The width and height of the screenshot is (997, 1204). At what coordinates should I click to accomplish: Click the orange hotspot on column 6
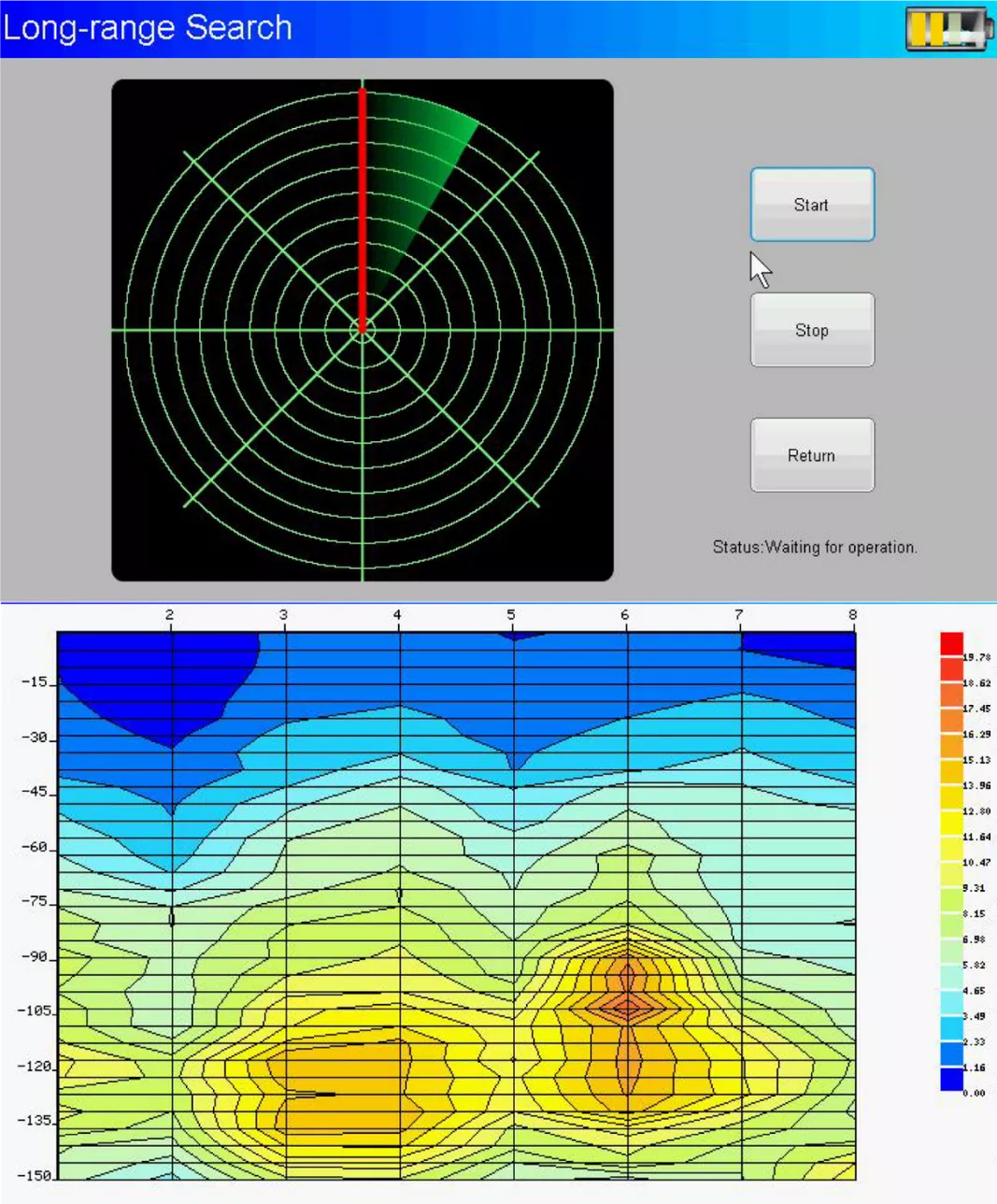(x=627, y=1006)
